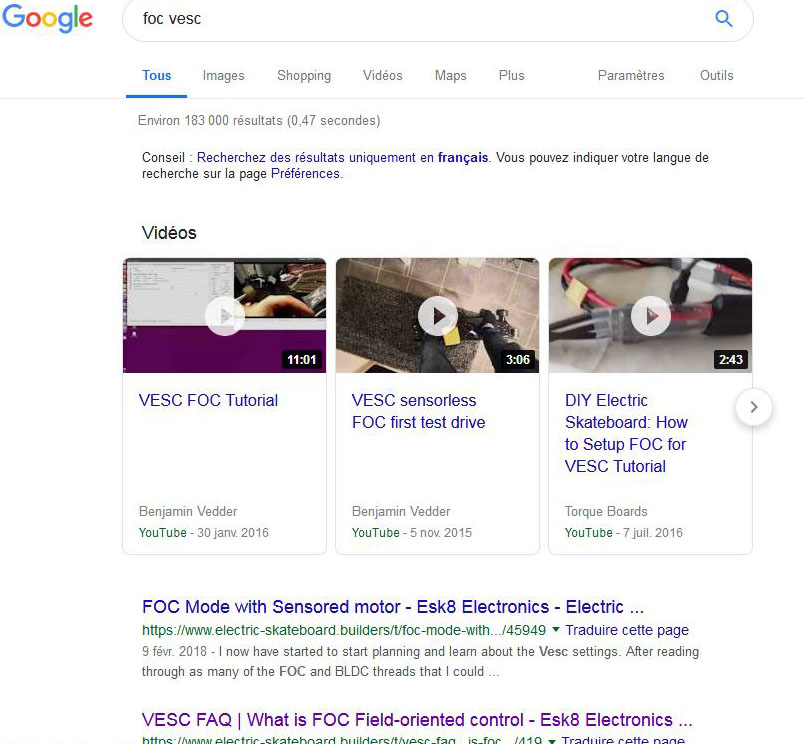
Task: Go to the Vidéos tab
Action: click(382, 75)
